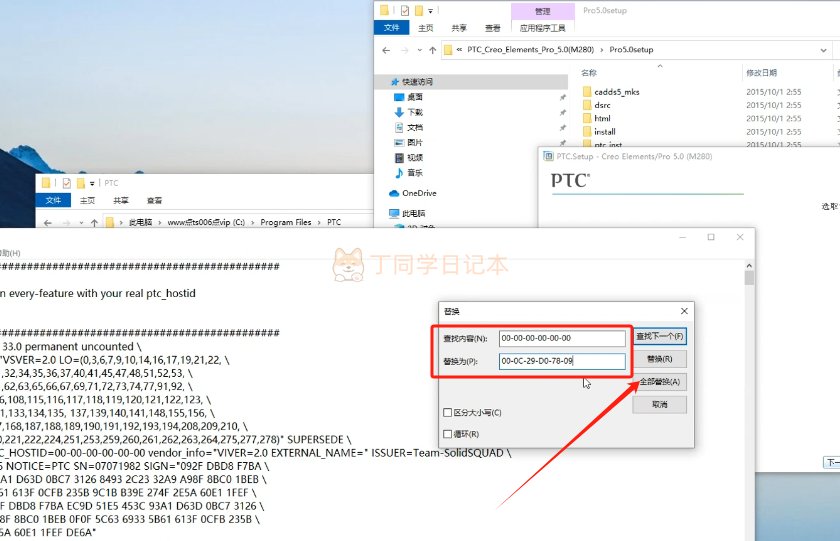Go up one level in Pro5.0setup window
The image size is (840, 541).
coord(432,50)
